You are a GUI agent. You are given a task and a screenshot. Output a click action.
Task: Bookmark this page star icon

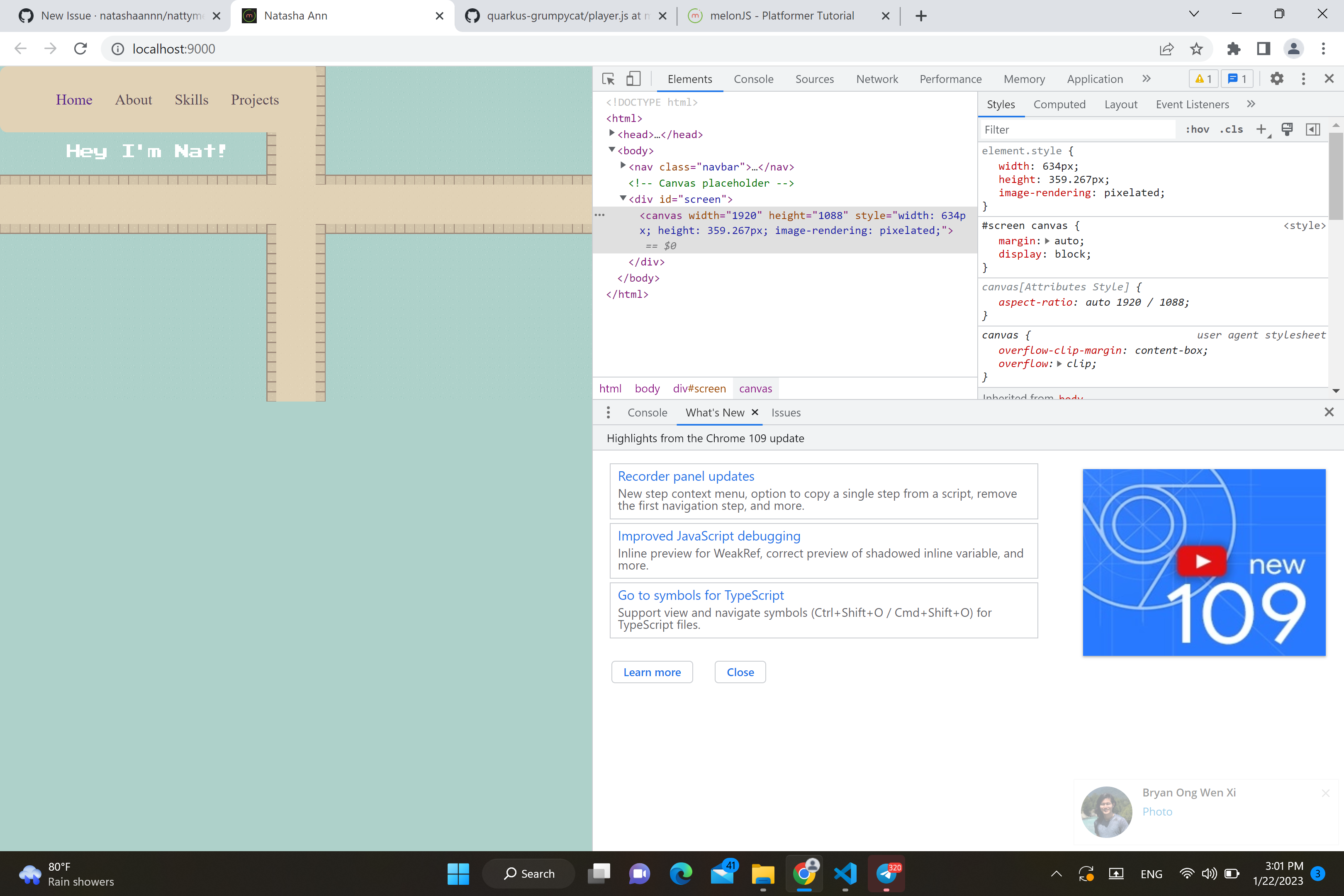click(1196, 49)
